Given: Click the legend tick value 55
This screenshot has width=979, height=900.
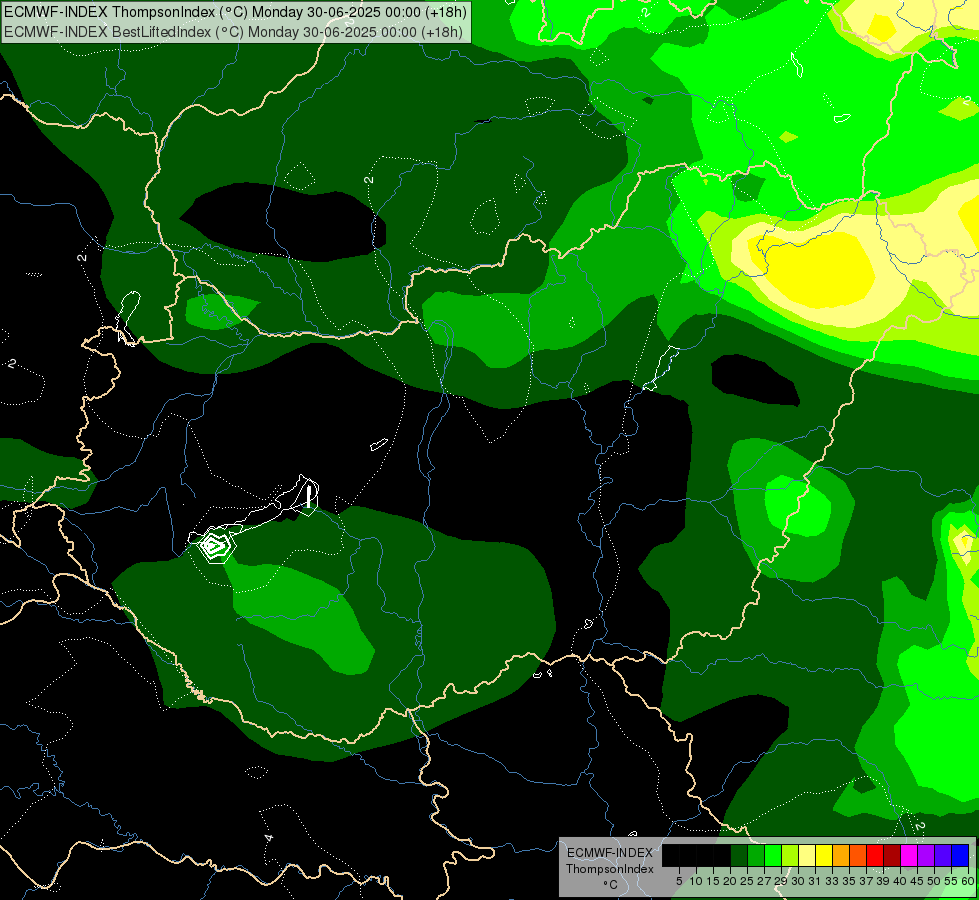Looking at the screenshot, I should tap(951, 881).
